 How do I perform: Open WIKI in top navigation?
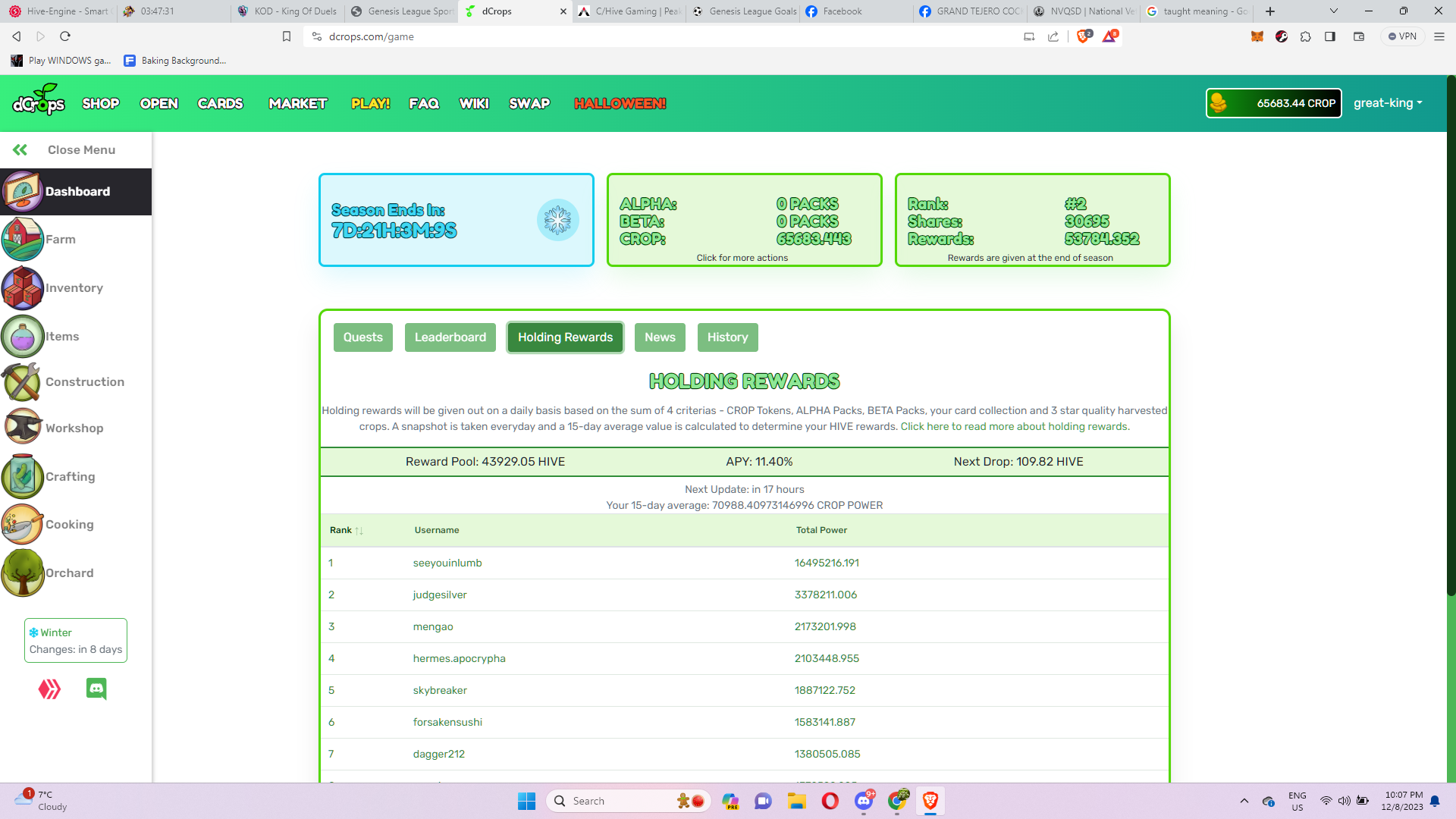tap(474, 103)
